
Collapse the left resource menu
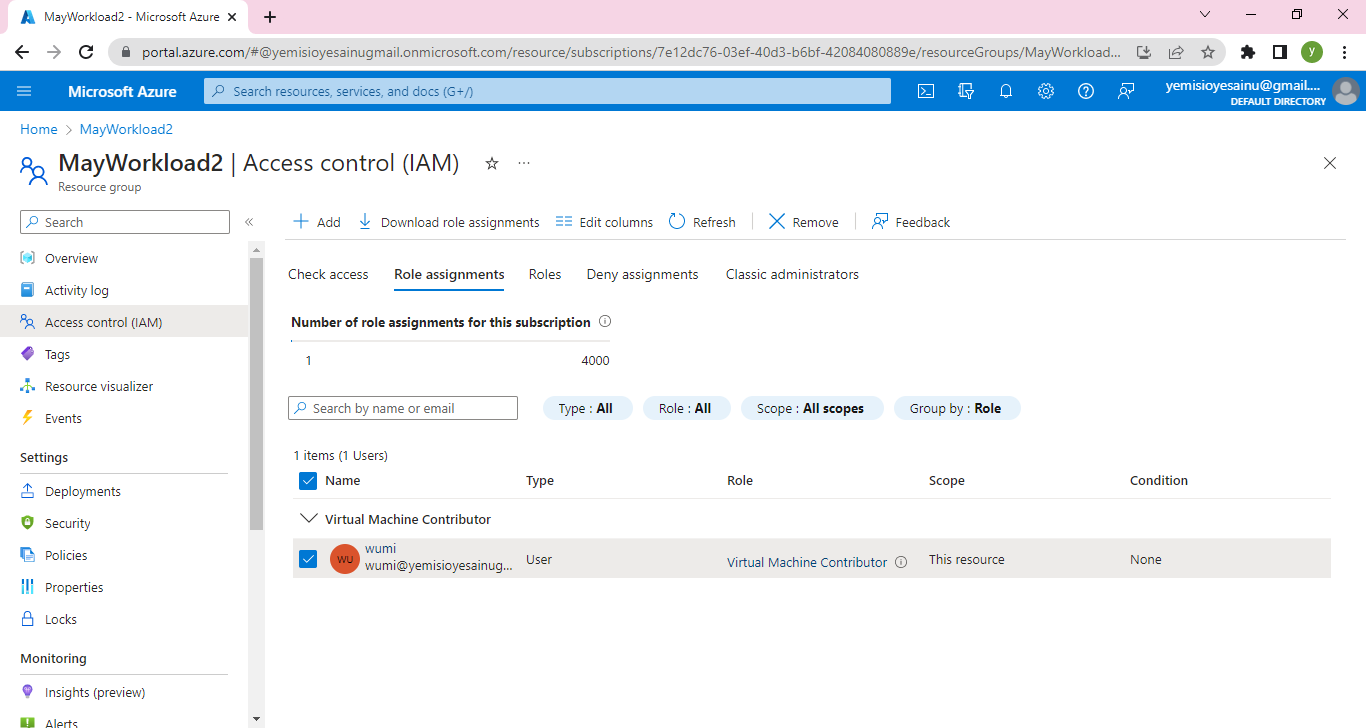coord(249,222)
